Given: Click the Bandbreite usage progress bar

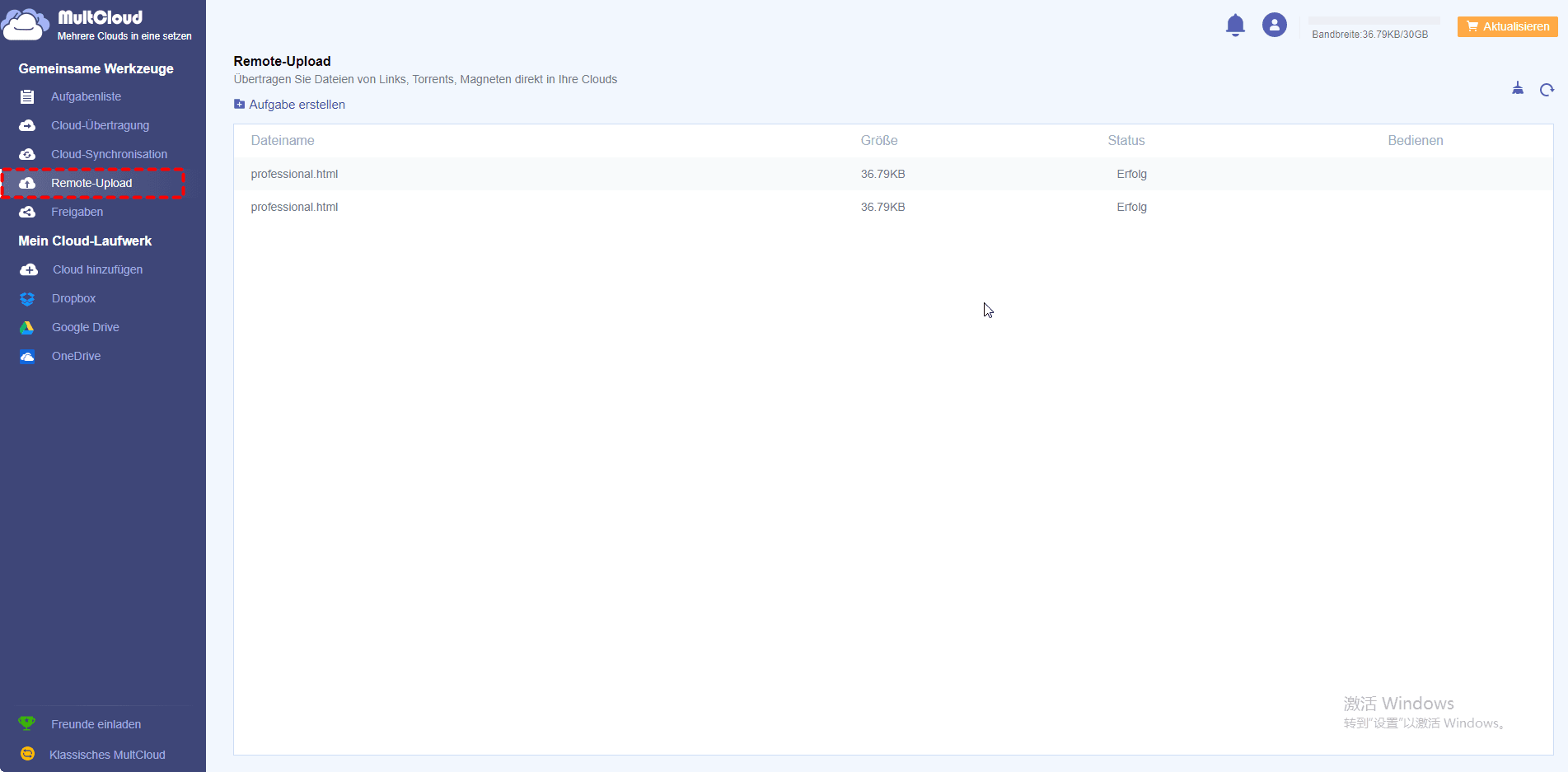Looking at the screenshot, I should (x=1374, y=21).
